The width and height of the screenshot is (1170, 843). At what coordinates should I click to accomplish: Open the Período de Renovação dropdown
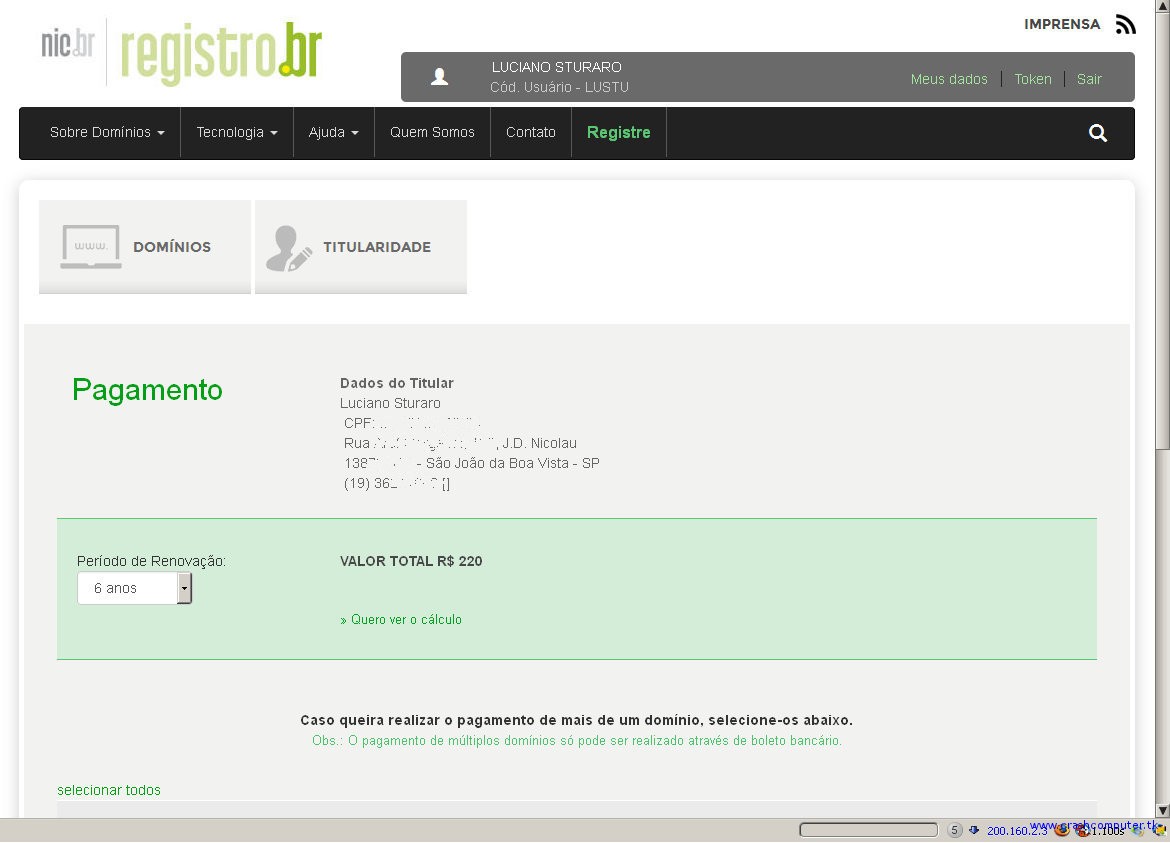click(134, 588)
